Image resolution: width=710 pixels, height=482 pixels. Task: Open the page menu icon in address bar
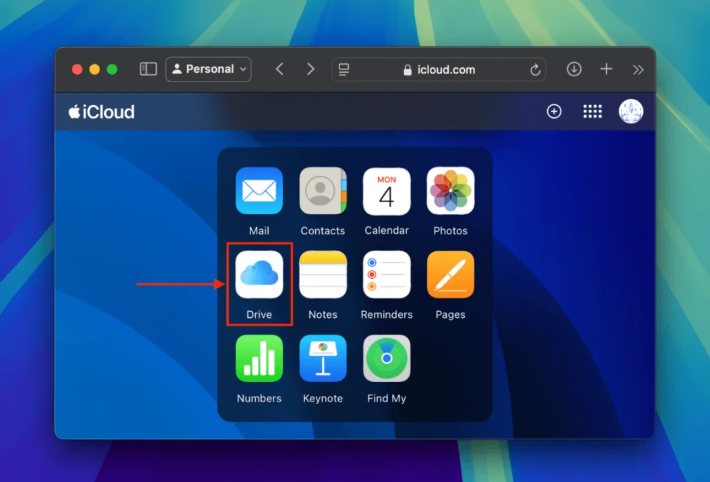(344, 70)
